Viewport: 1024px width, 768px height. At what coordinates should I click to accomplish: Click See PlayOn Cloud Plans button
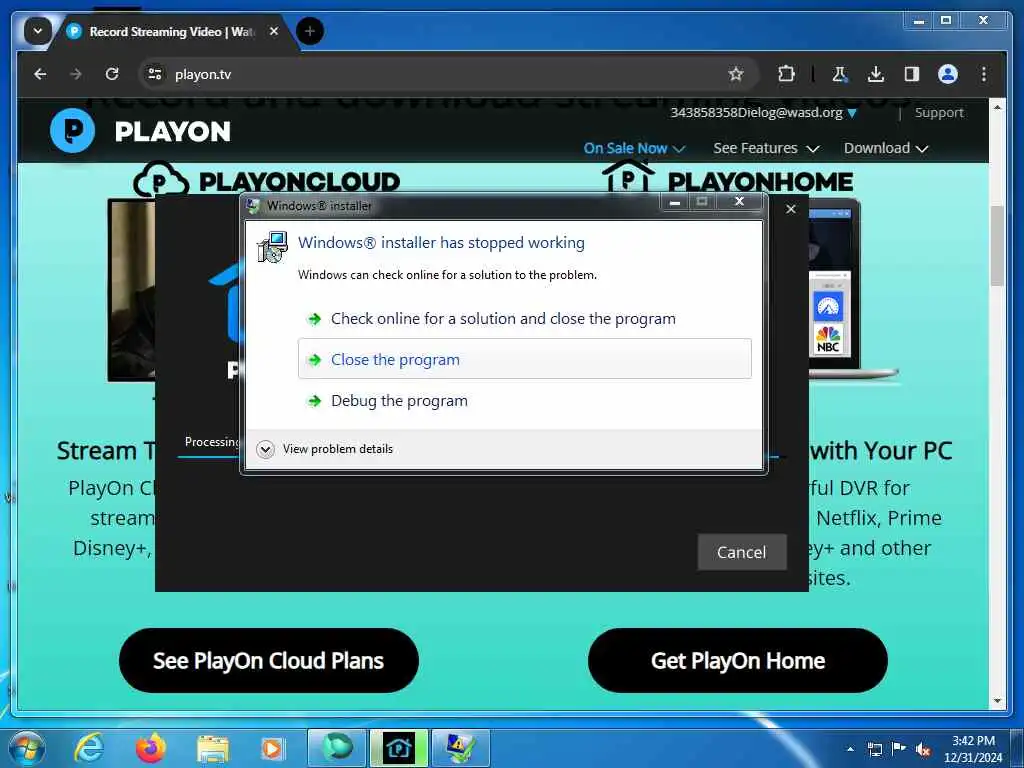pyautogui.click(x=268, y=660)
